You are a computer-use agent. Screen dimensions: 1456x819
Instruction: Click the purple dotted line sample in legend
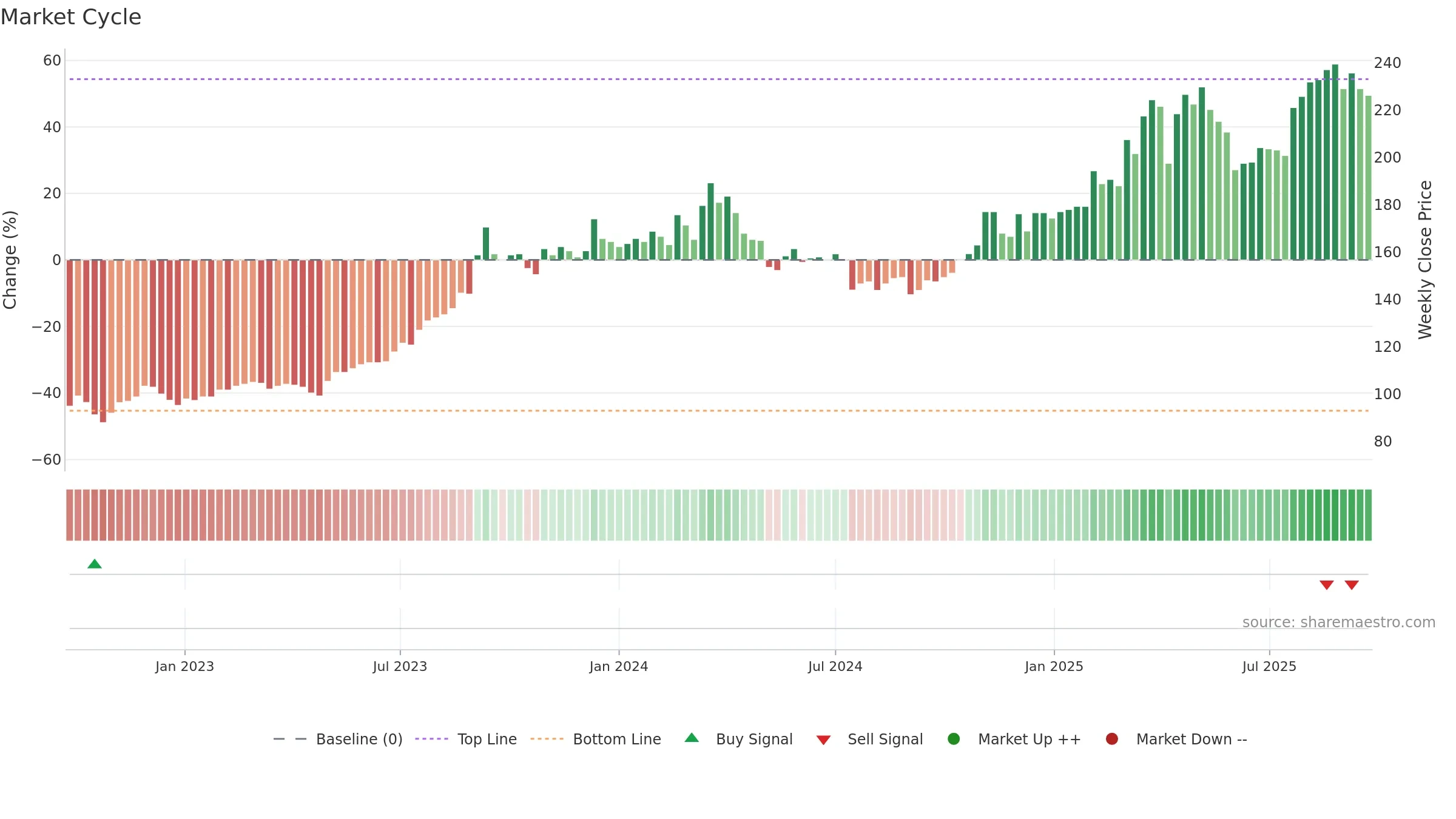431,739
